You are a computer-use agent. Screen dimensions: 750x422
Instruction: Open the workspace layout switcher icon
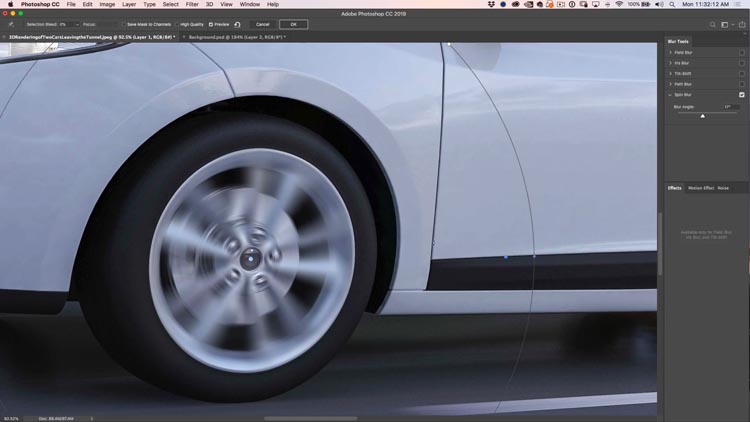click(x=725, y=24)
